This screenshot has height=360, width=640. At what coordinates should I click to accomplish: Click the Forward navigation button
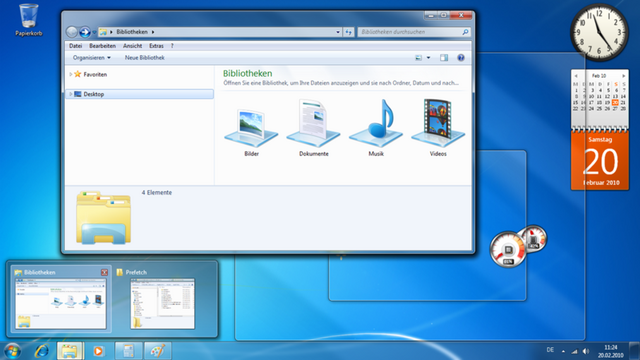point(85,32)
